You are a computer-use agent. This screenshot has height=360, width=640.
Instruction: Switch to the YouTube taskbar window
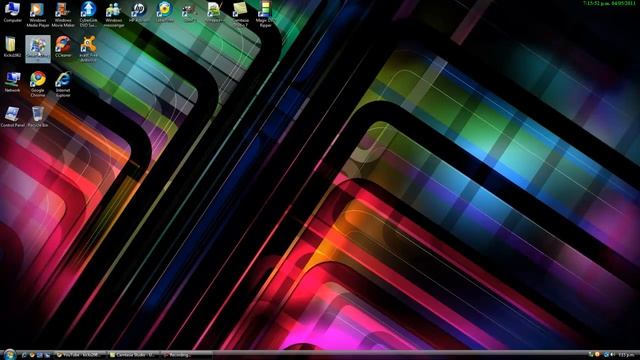pyautogui.click(x=80, y=355)
